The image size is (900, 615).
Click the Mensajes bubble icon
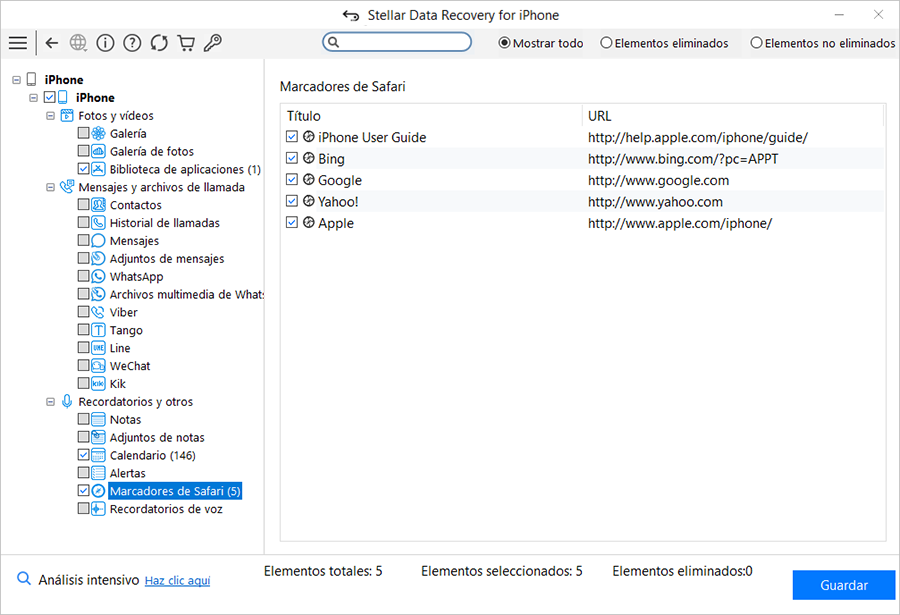99,240
